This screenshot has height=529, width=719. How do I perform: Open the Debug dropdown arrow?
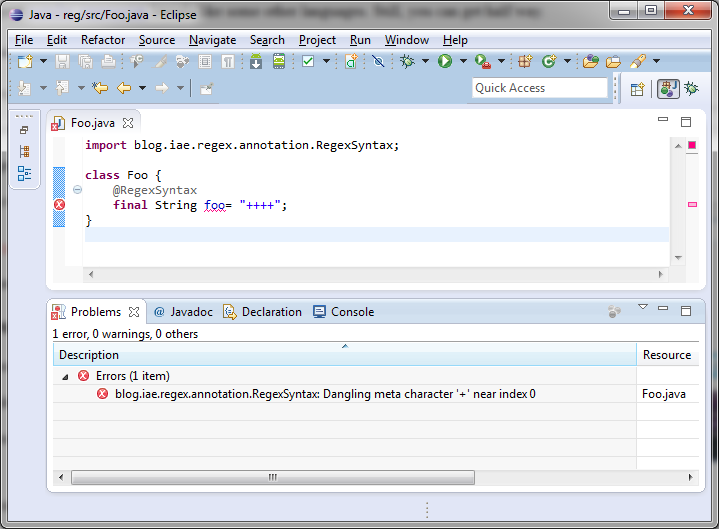click(x=426, y=61)
